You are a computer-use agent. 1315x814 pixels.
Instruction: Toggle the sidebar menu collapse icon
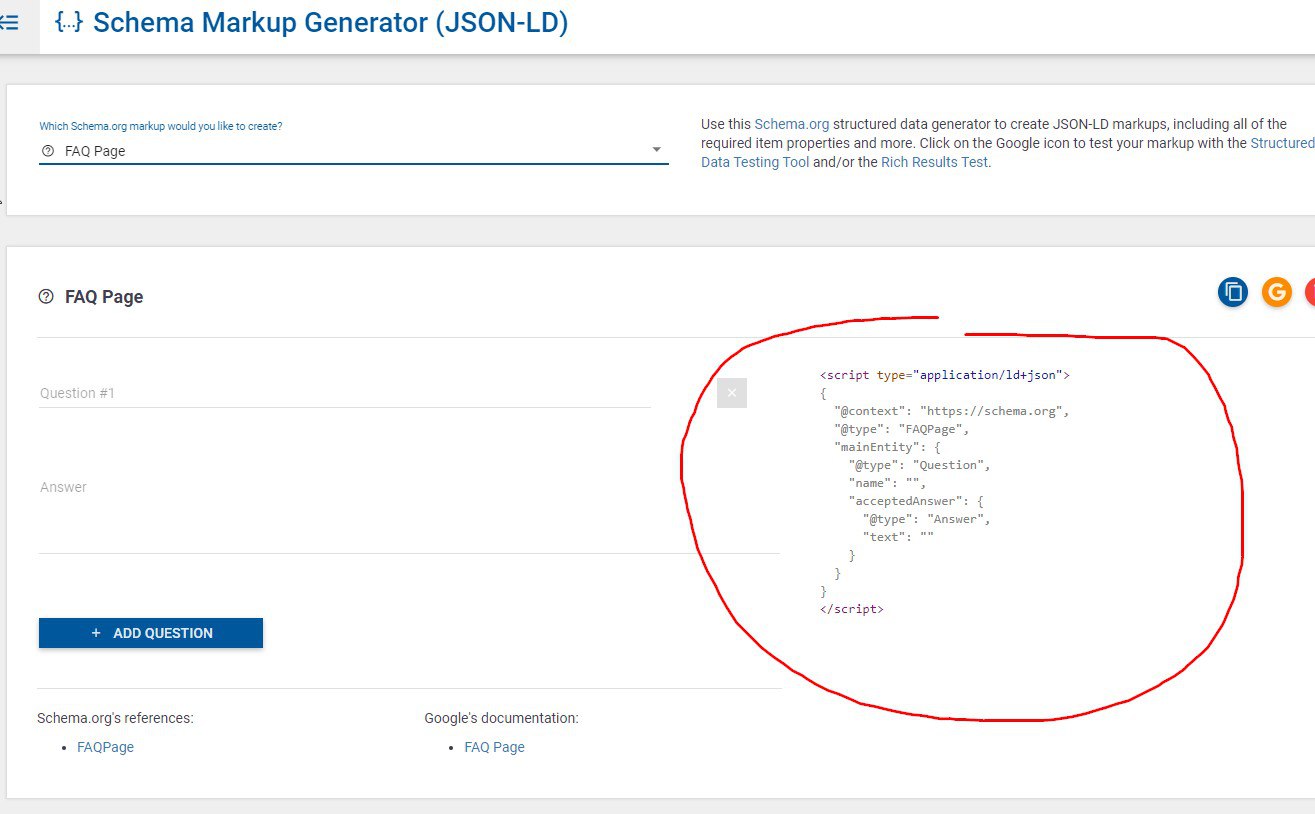point(9,22)
